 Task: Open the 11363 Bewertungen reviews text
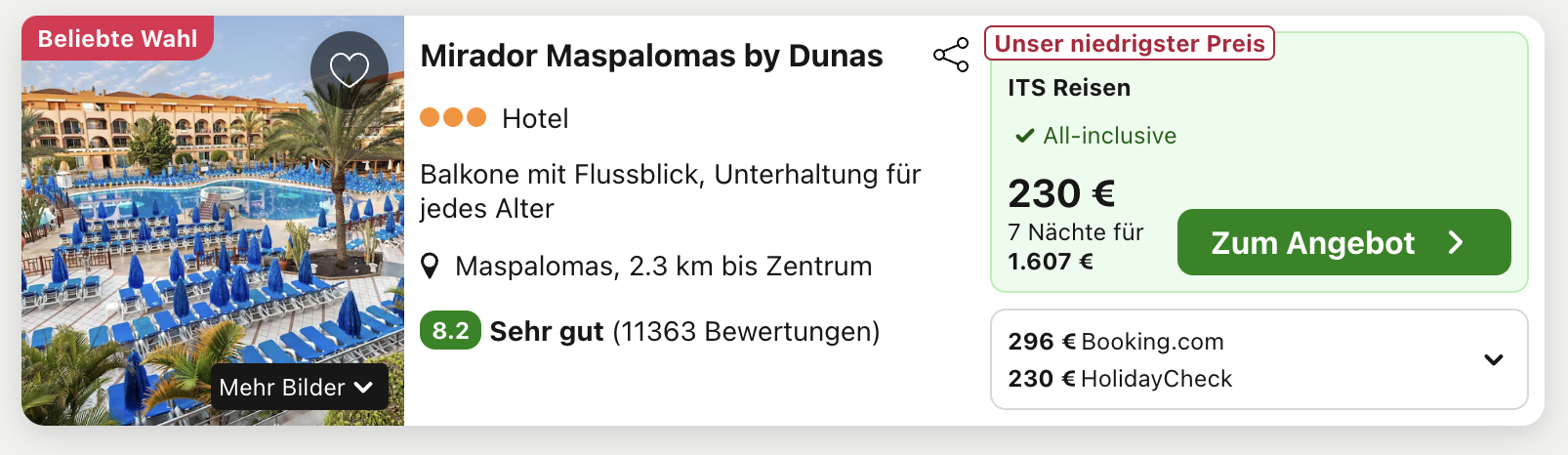[x=746, y=332]
